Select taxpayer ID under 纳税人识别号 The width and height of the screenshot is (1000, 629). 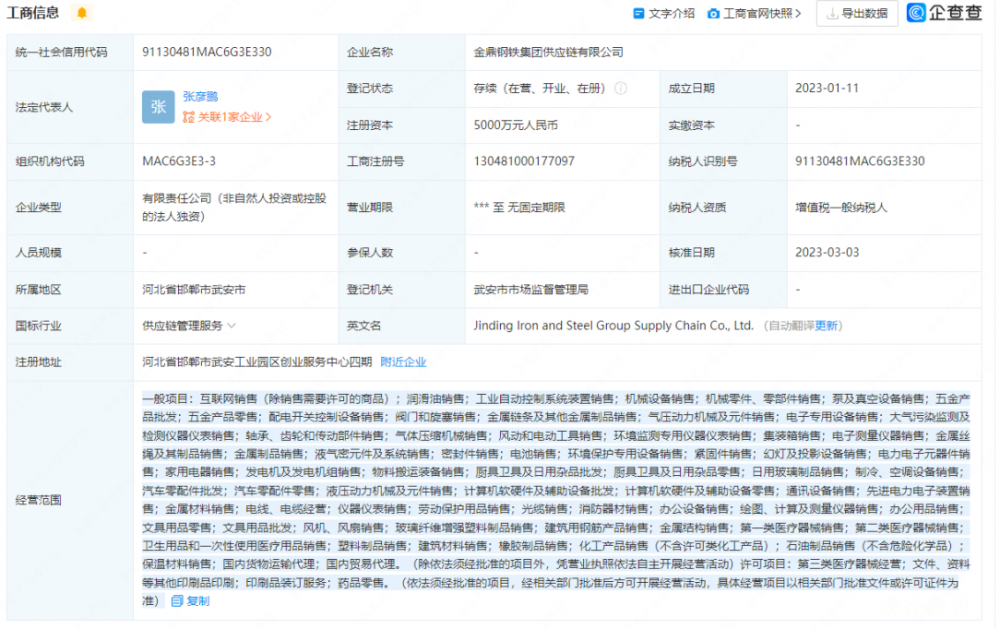coord(860,161)
